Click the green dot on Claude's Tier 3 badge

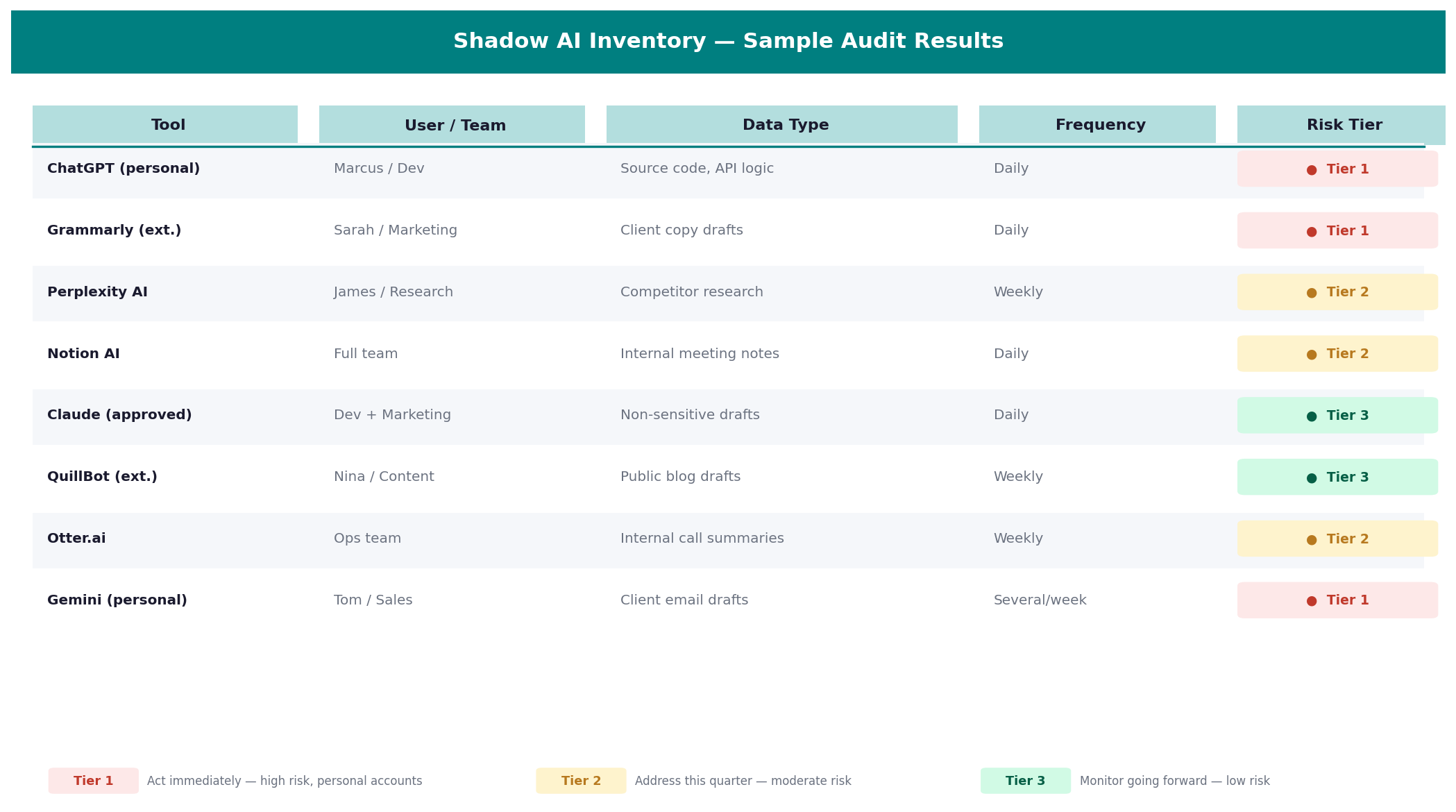pos(1312,415)
